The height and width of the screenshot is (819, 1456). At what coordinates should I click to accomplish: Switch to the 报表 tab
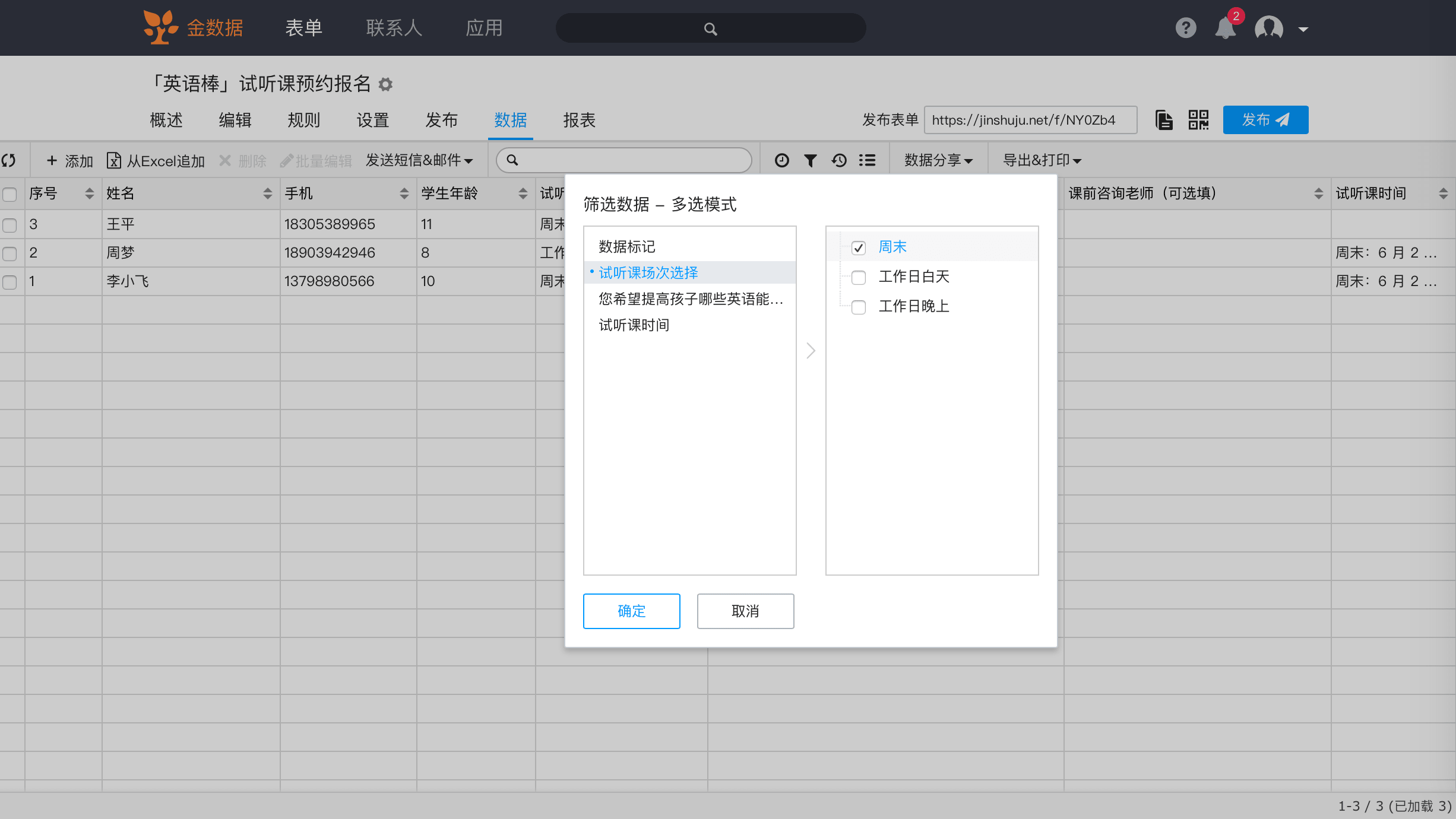[579, 120]
